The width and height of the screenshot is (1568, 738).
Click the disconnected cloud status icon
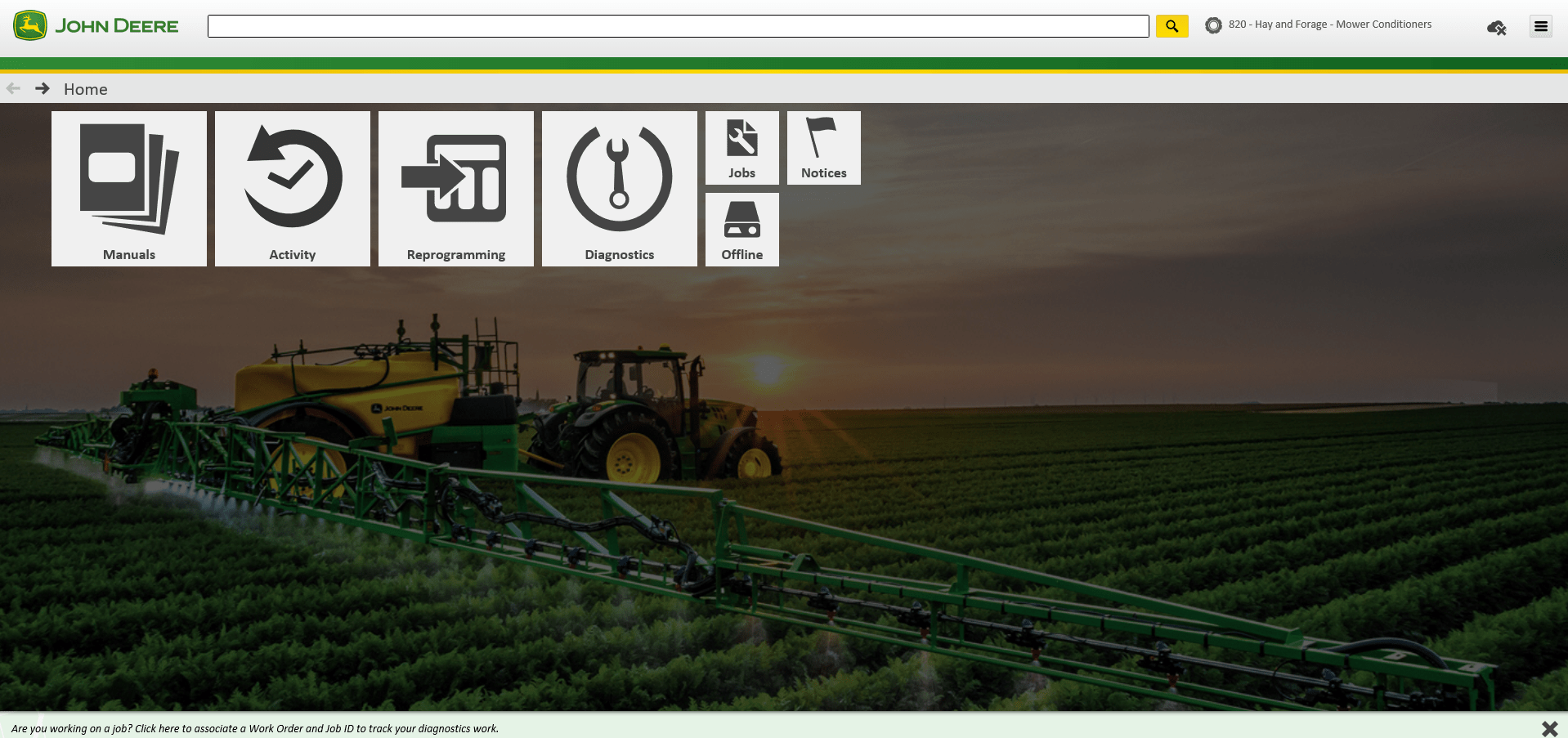point(1498,27)
